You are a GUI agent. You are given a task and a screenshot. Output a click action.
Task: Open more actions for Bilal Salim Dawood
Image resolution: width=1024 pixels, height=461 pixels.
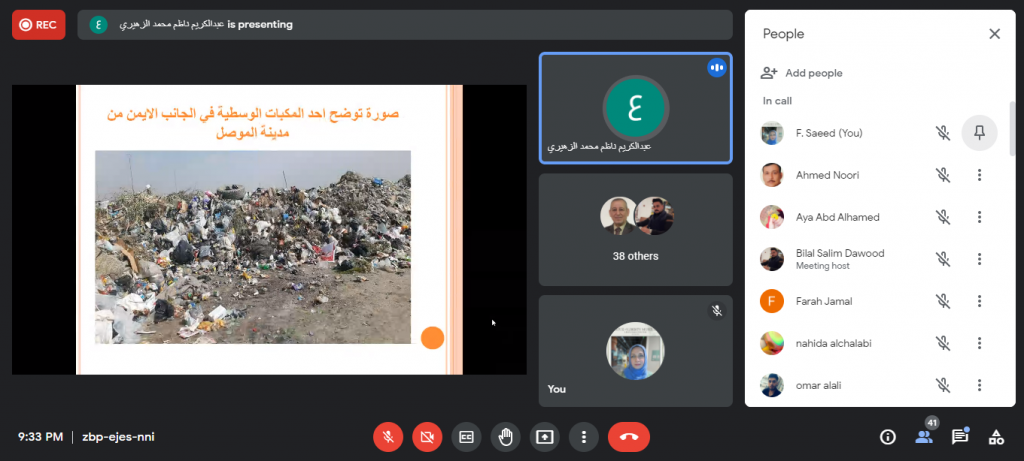pyautogui.click(x=979, y=259)
